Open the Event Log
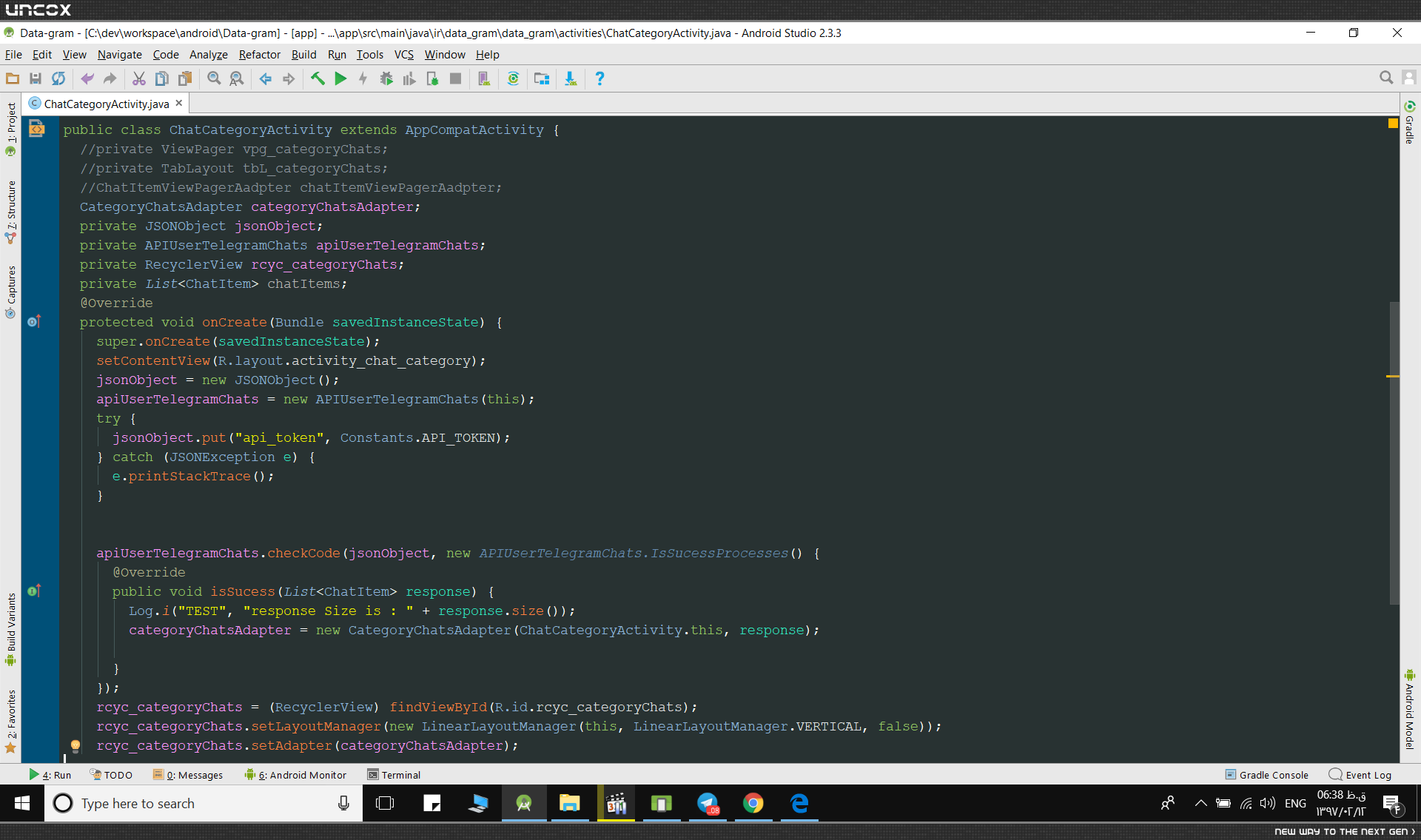The image size is (1421, 840). pos(1360,775)
